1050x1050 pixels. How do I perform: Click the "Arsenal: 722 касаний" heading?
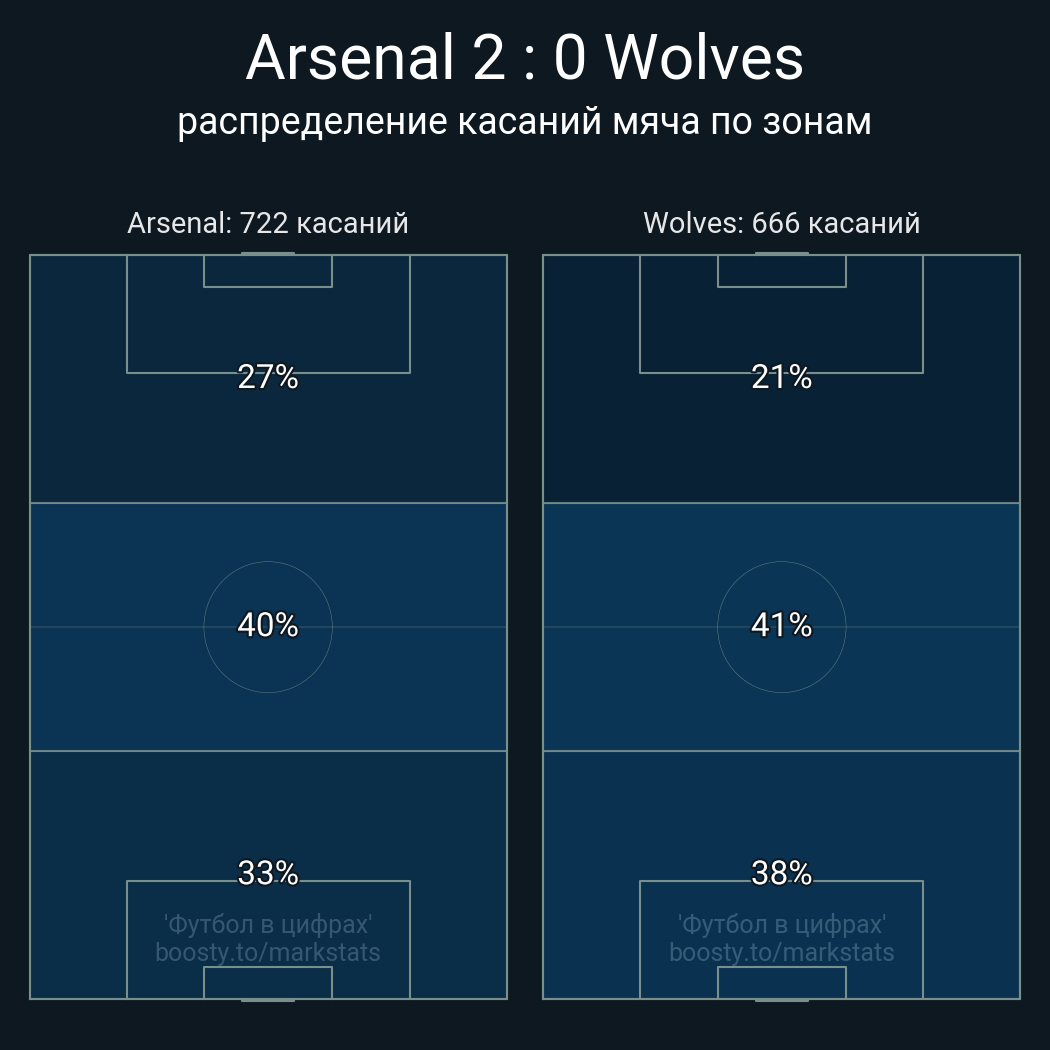[268, 223]
